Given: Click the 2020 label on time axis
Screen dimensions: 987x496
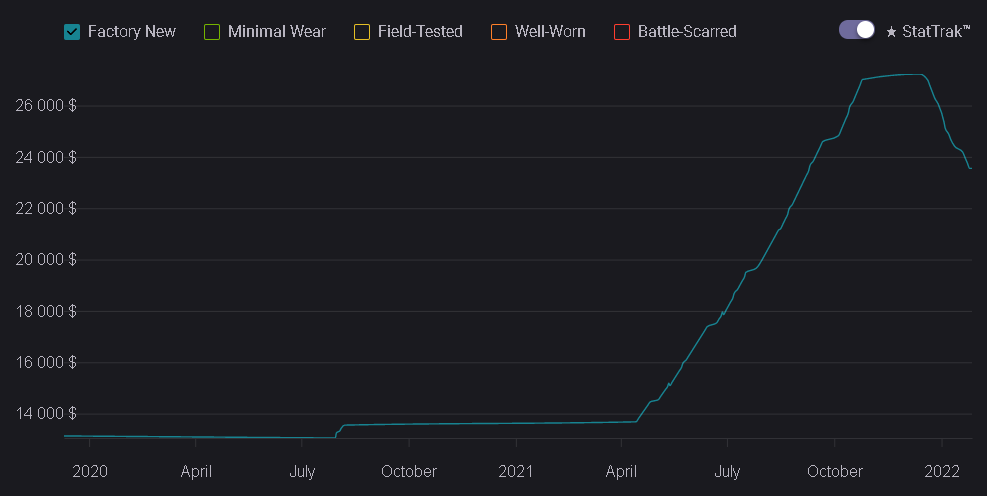Looking at the screenshot, I should (90, 471).
